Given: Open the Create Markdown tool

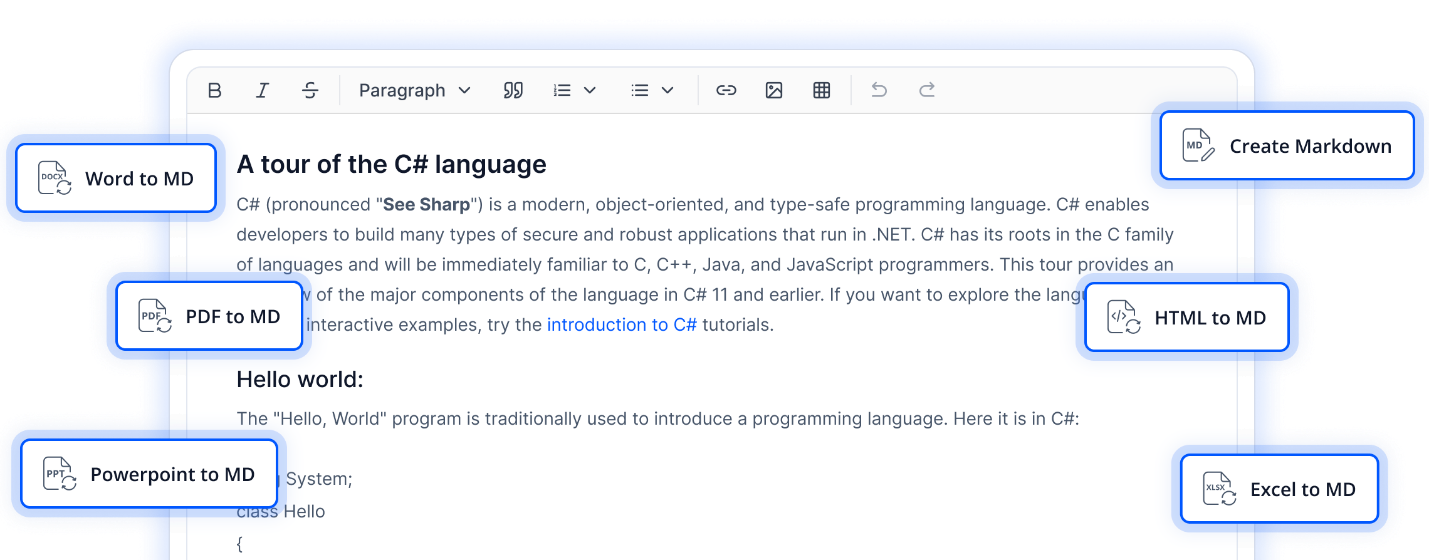Looking at the screenshot, I should point(1287,146).
